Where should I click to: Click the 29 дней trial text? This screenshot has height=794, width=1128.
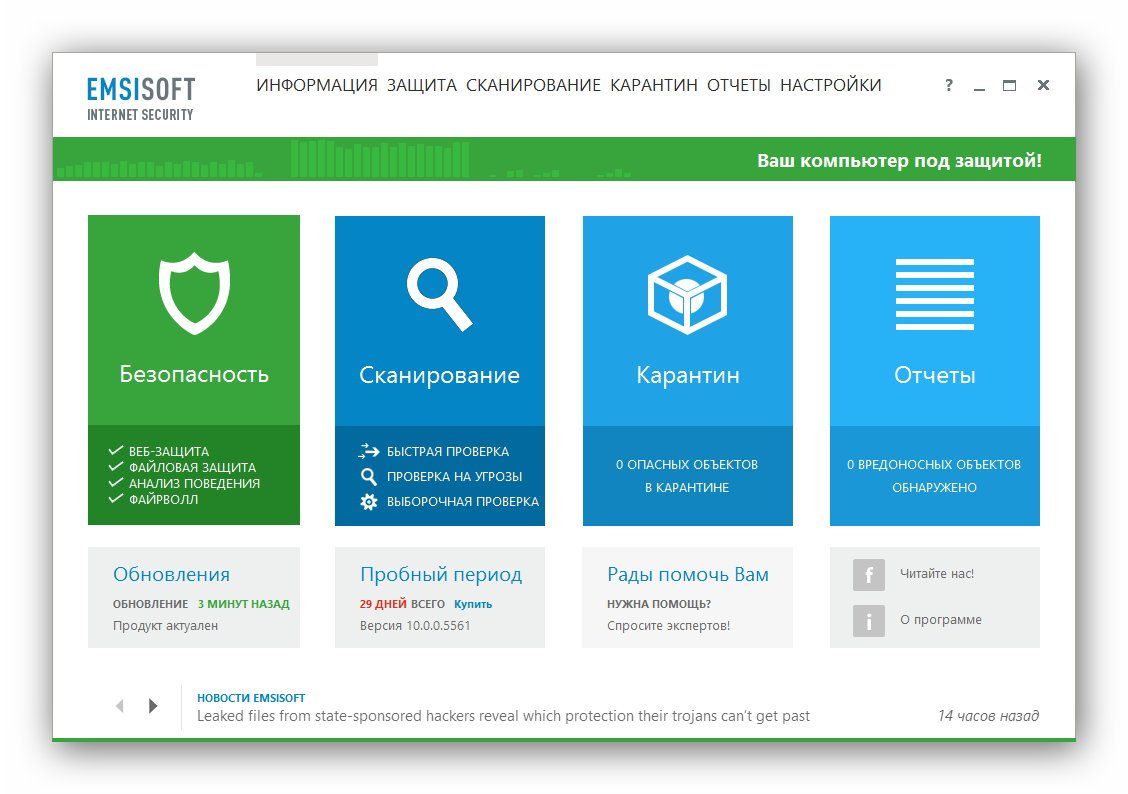383,604
